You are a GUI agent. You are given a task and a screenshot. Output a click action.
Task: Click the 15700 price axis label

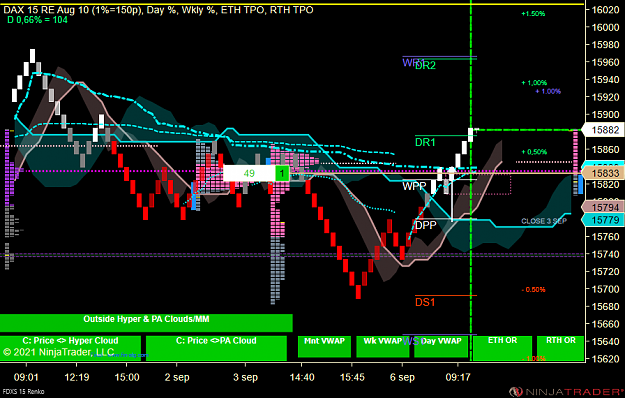point(605,289)
